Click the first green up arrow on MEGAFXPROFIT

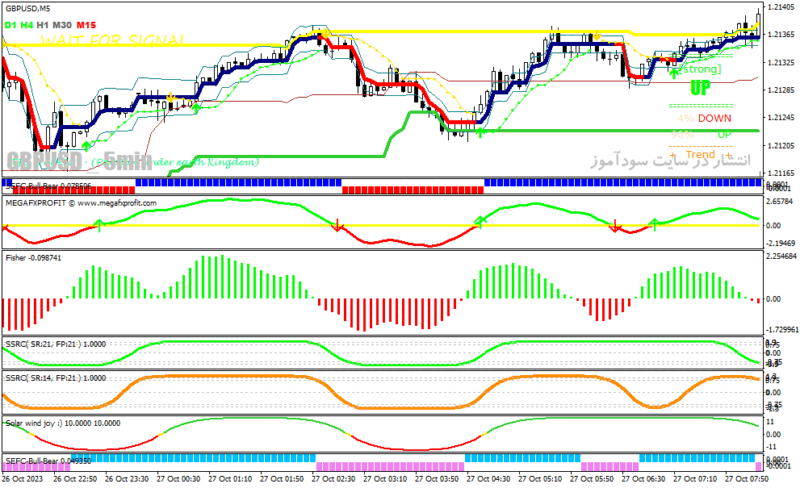click(x=99, y=225)
